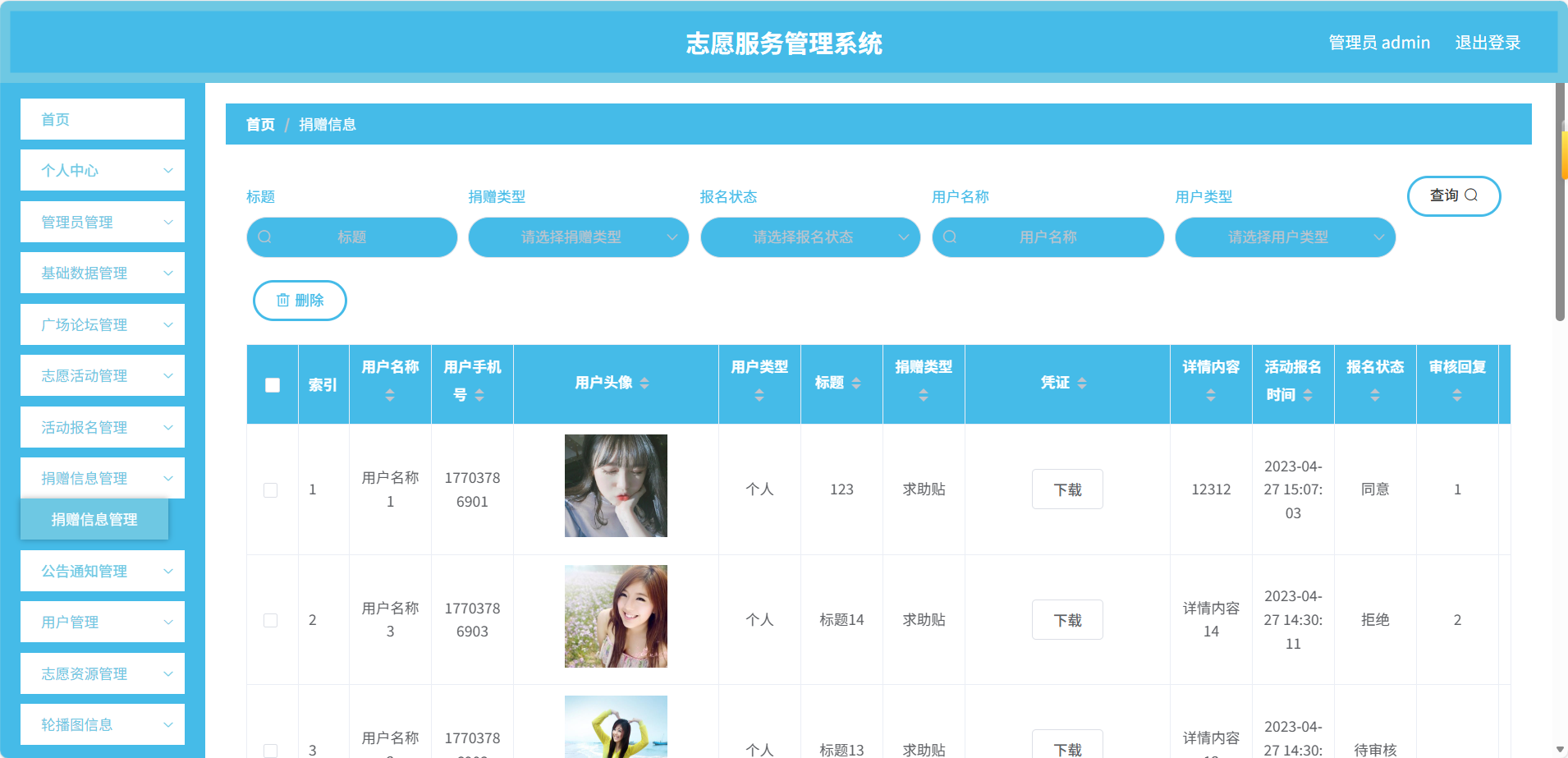Sort by 标题 column arrows
The image size is (1568, 758).
point(856,383)
